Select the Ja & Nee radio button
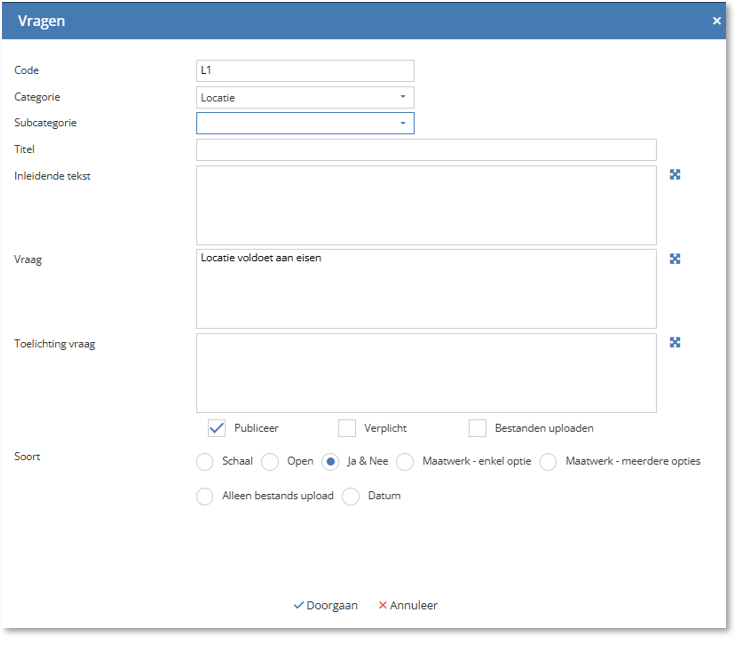Image resolution: width=742 pixels, height=652 pixels. [330, 462]
